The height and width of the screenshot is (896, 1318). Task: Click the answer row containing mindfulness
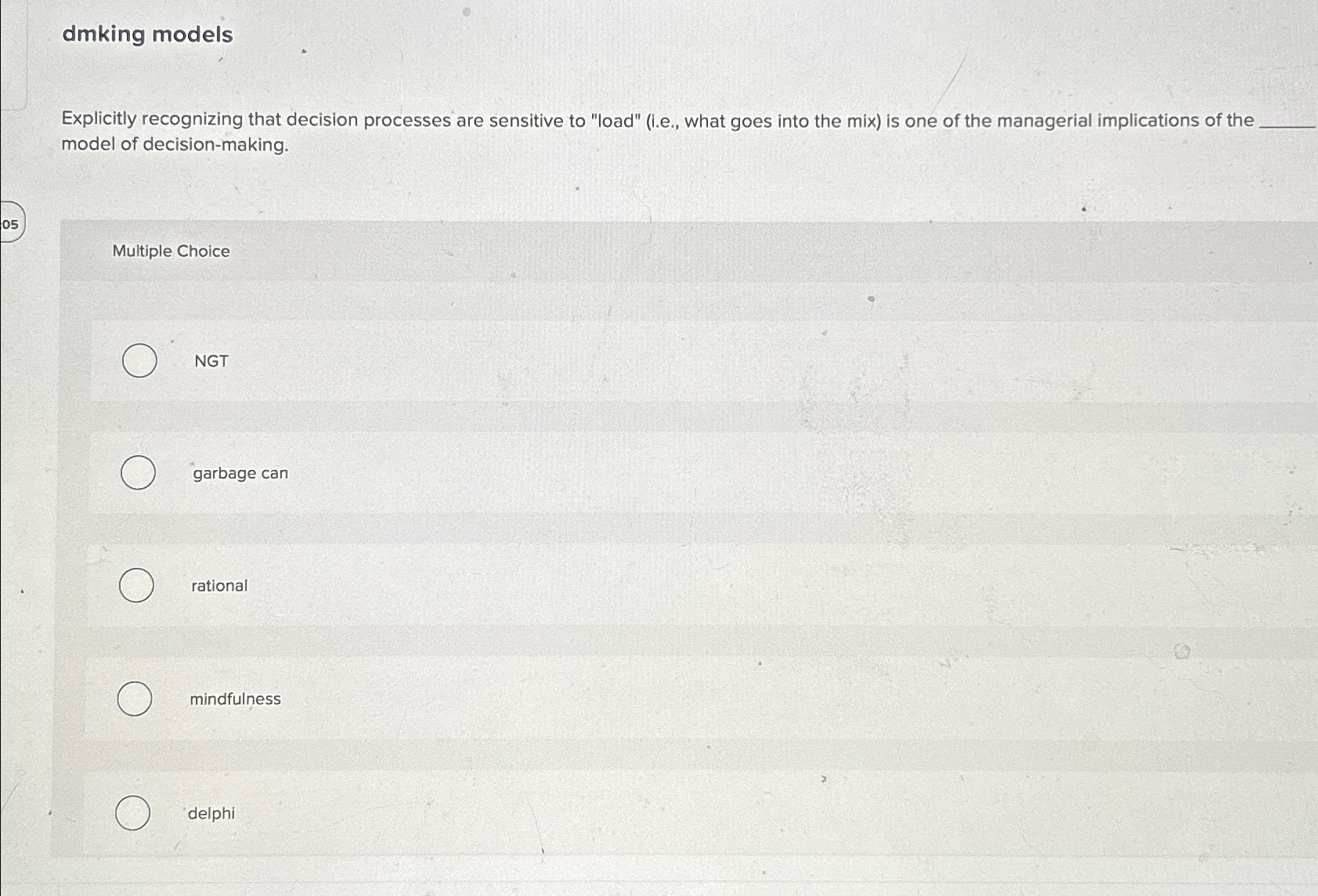(548, 698)
